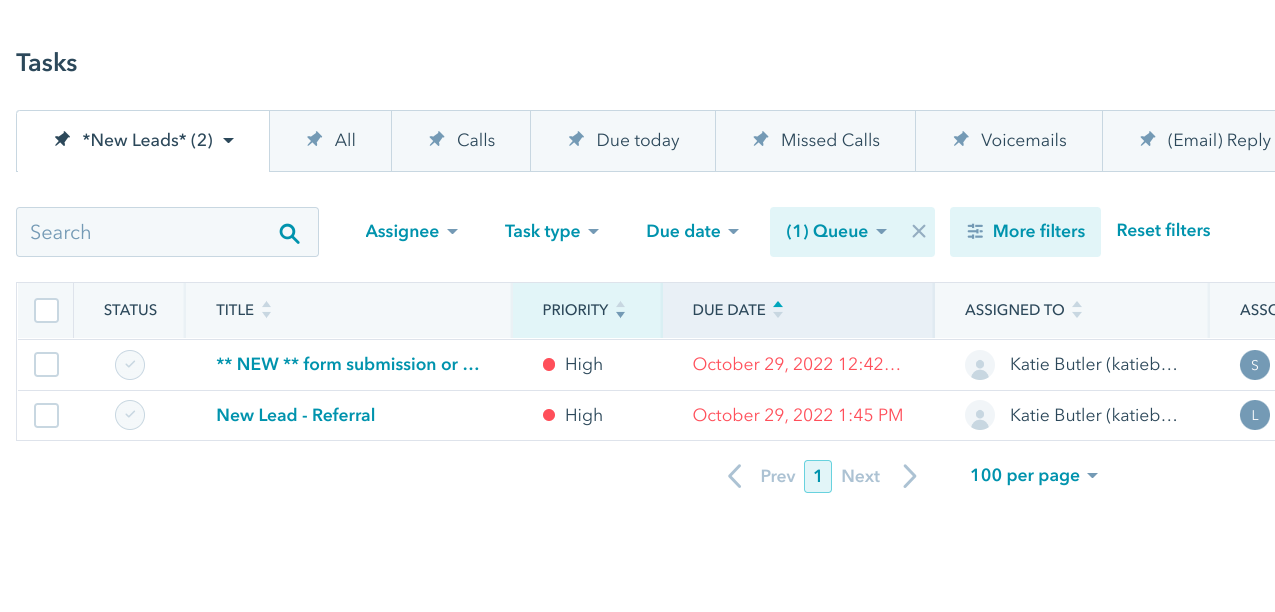Change the 100 per page setting
Viewport: 1275px width, 612px height.
pyautogui.click(x=1034, y=476)
